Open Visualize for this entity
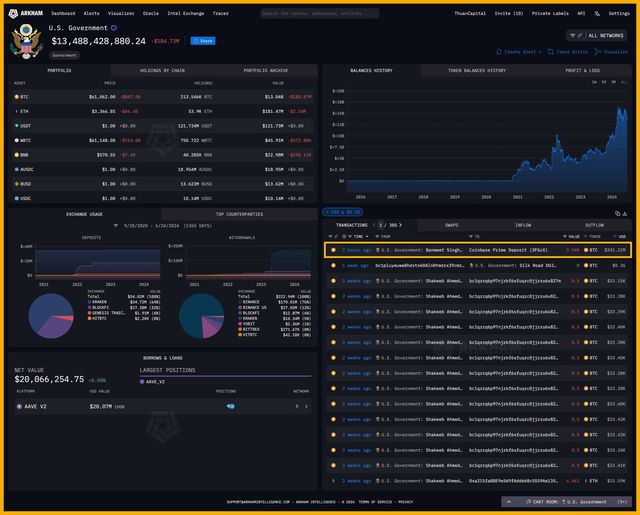The height and width of the screenshot is (515, 640). [x=611, y=51]
